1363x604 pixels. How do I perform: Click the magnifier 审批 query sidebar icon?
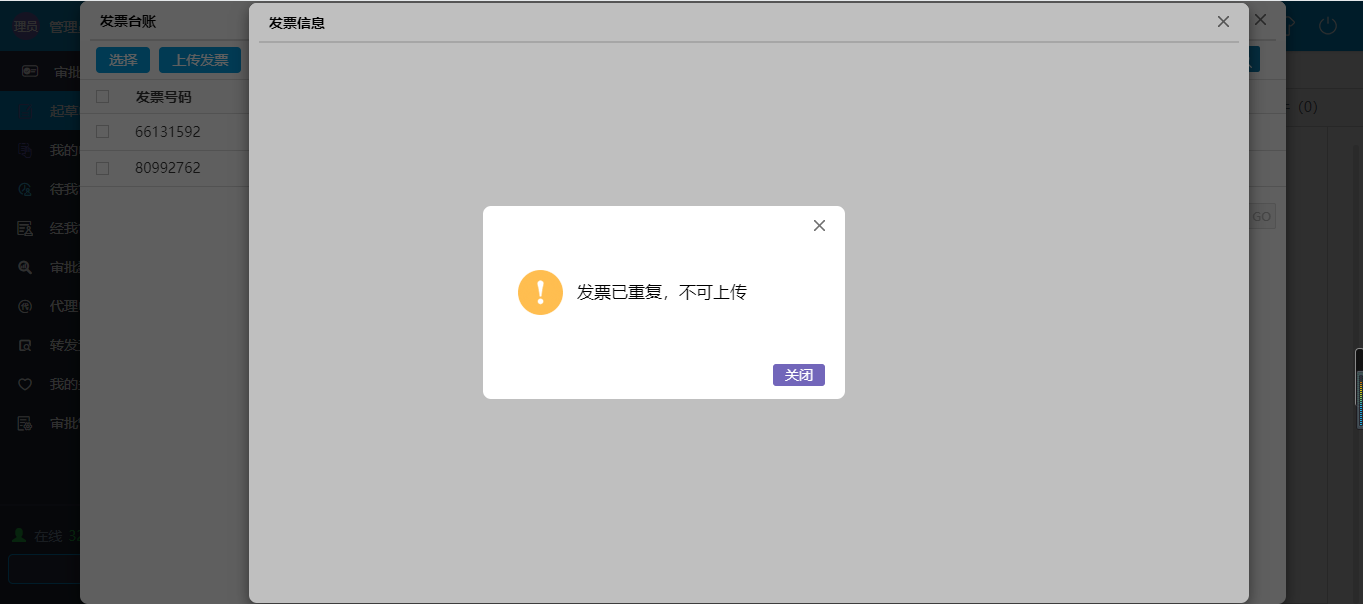pyautogui.click(x=26, y=267)
